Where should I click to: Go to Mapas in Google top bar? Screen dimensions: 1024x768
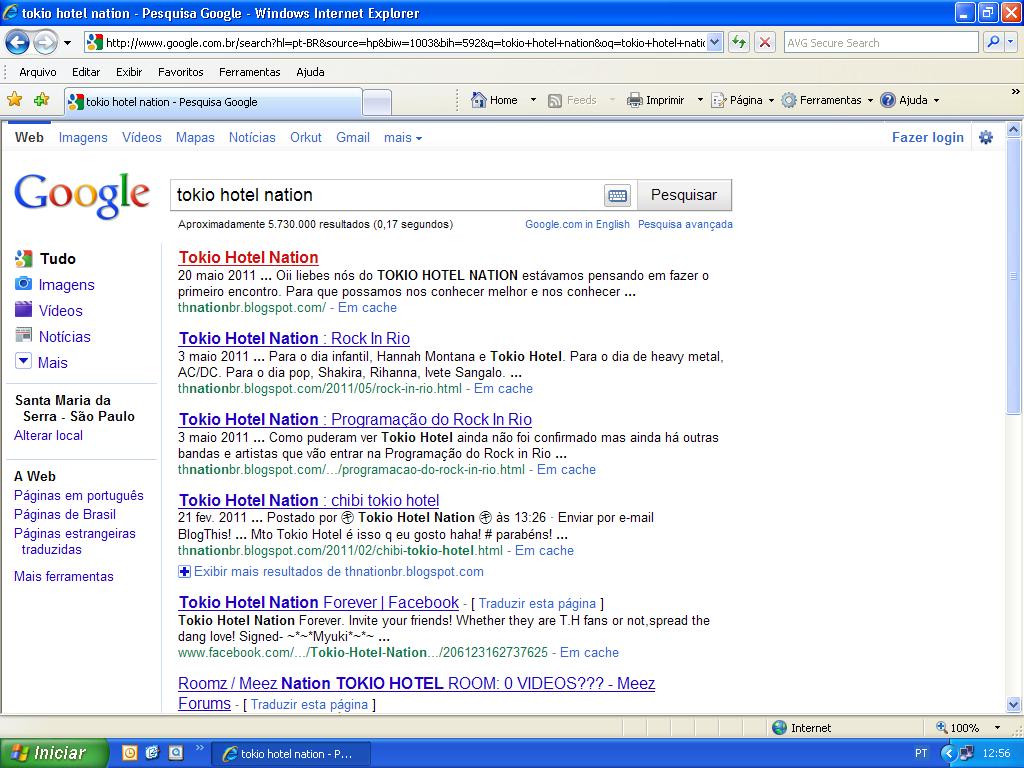195,137
